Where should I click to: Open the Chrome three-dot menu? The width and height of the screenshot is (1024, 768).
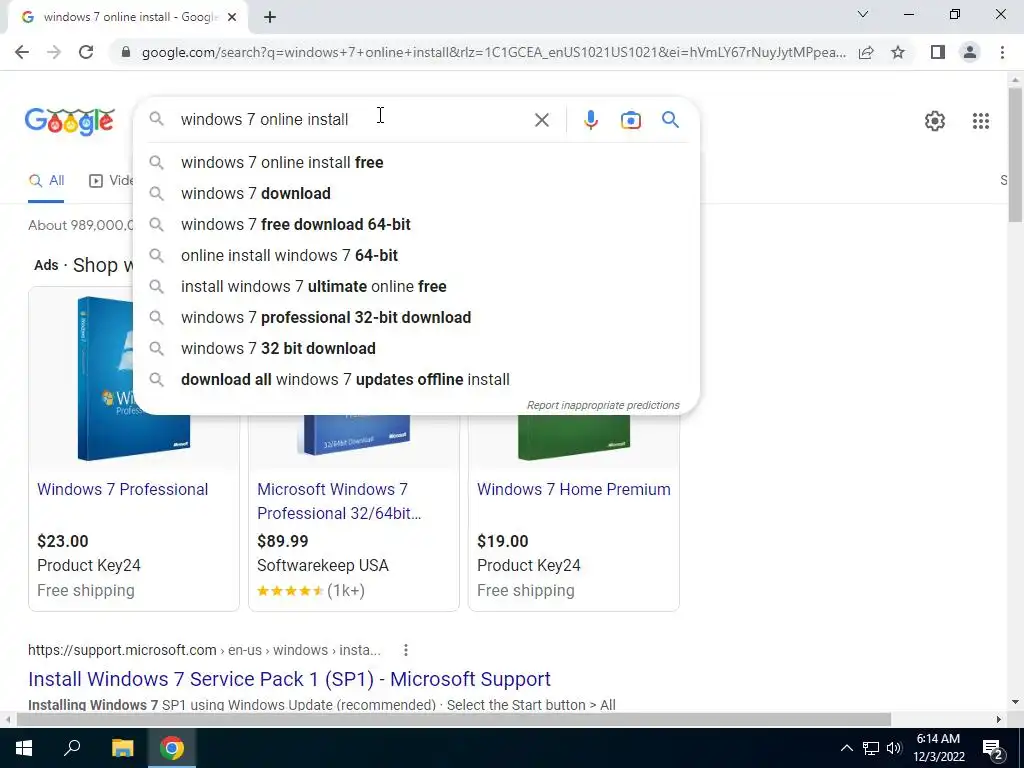tap(1002, 52)
